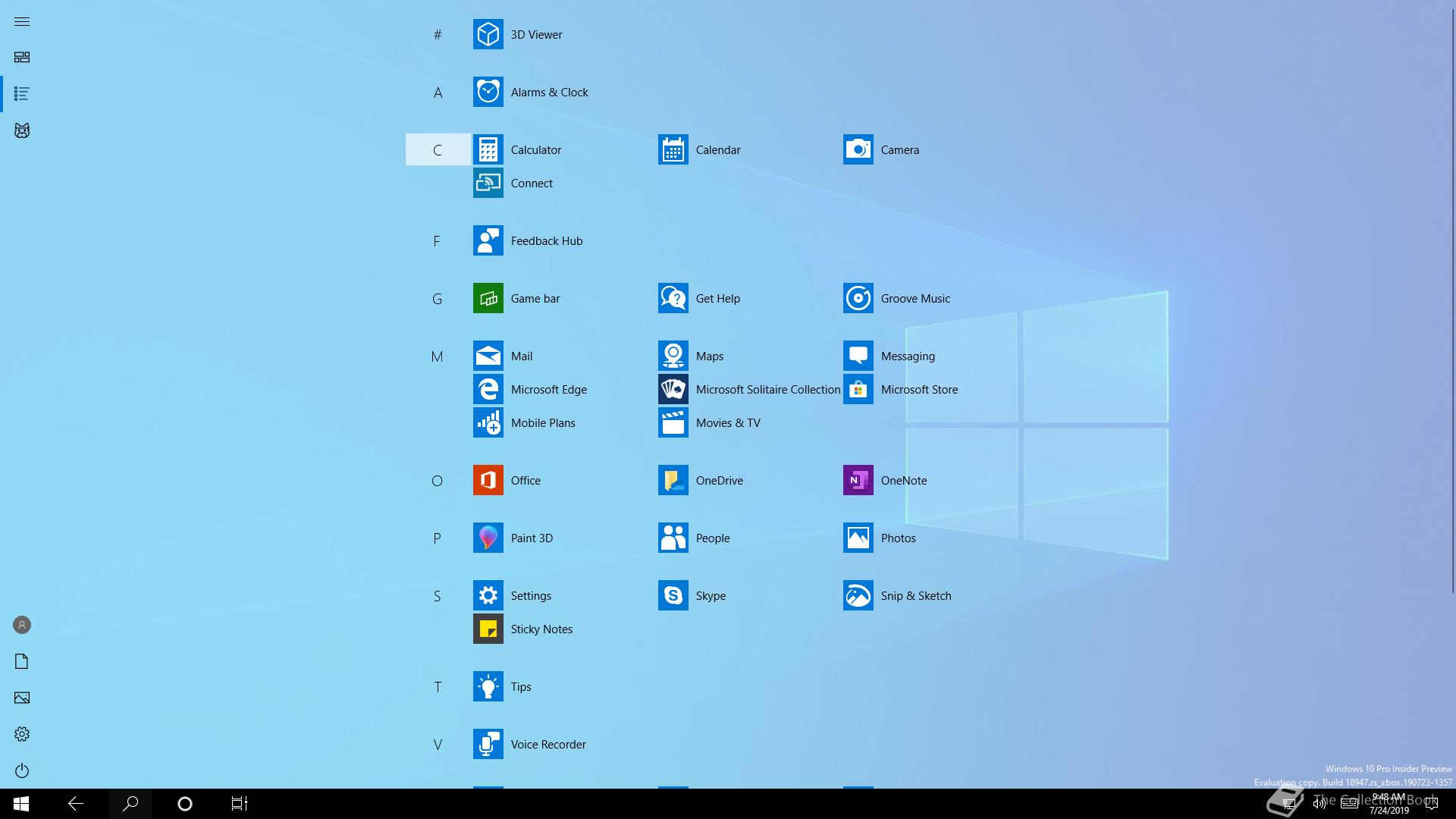Click the F letter index header
The width and height of the screenshot is (1456, 819).
click(x=438, y=240)
